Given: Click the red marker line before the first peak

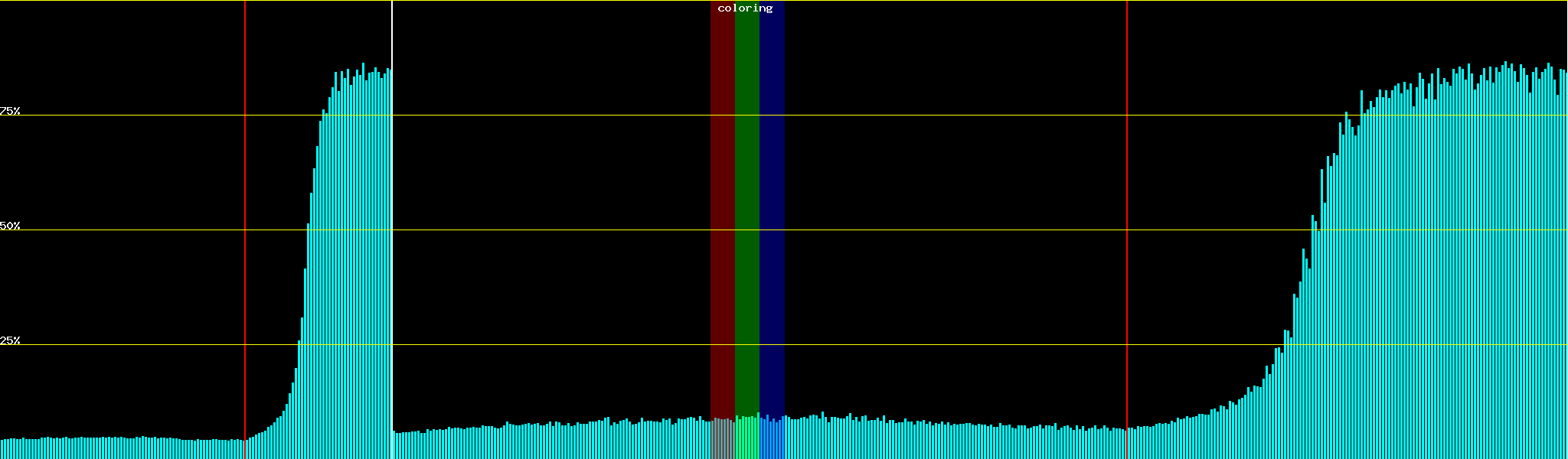Looking at the screenshot, I should click(245, 229).
